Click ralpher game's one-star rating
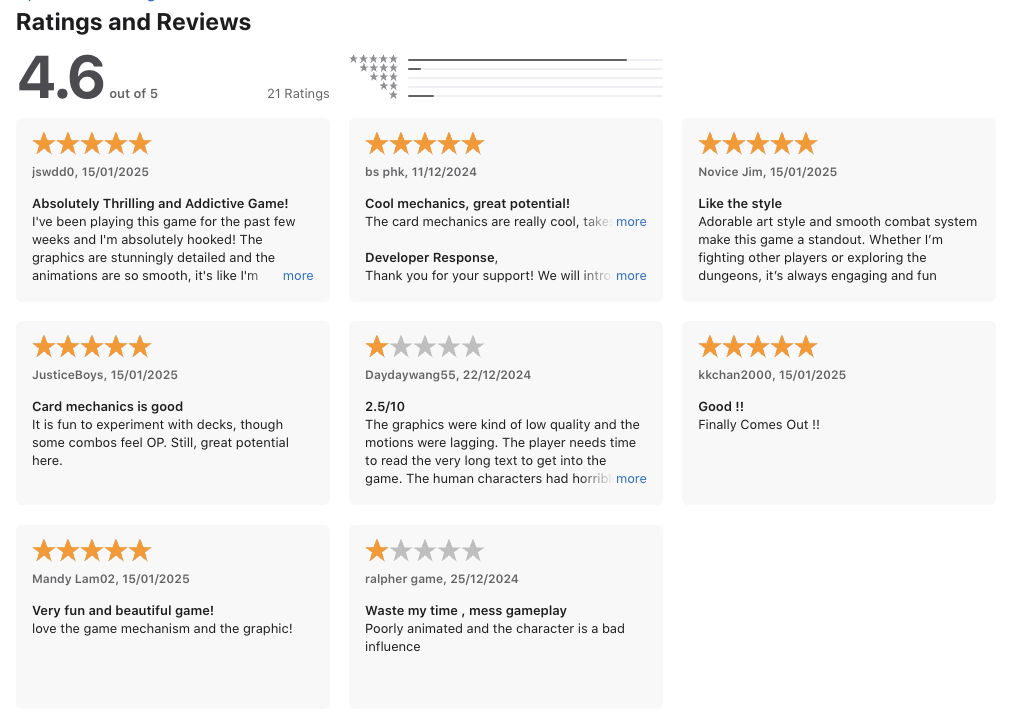 click(425, 551)
